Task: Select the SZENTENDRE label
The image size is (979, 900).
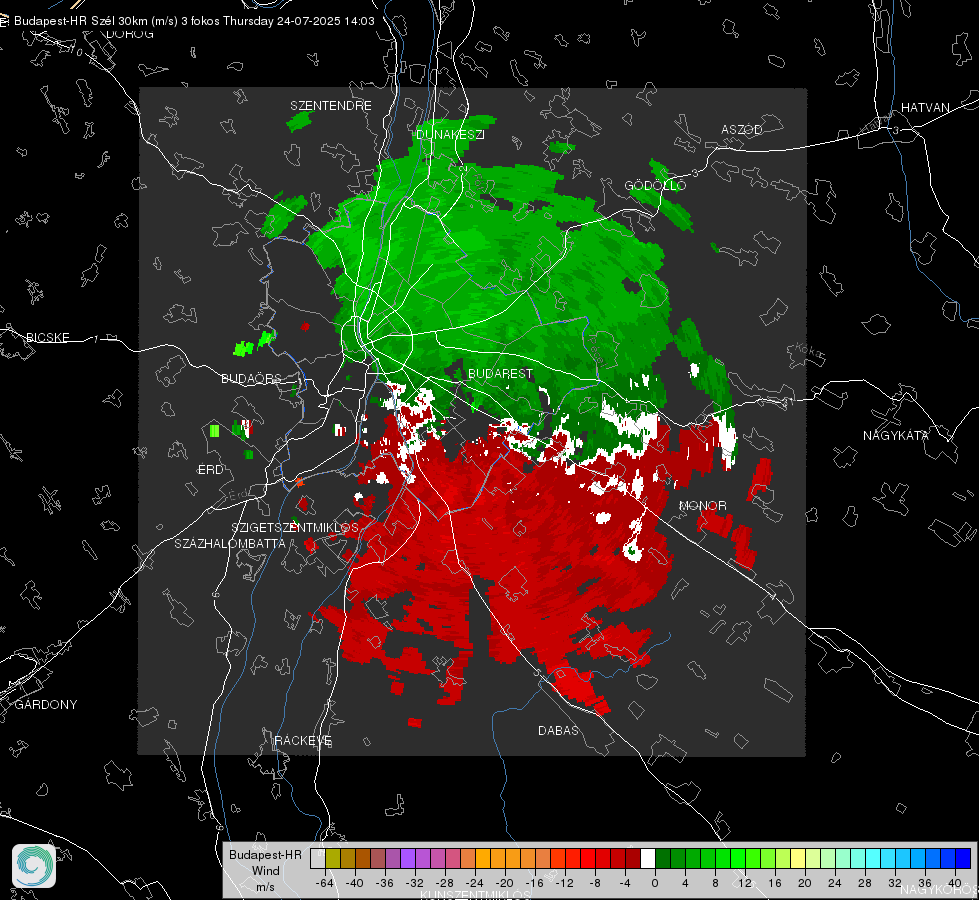Action: tap(331, 106)
